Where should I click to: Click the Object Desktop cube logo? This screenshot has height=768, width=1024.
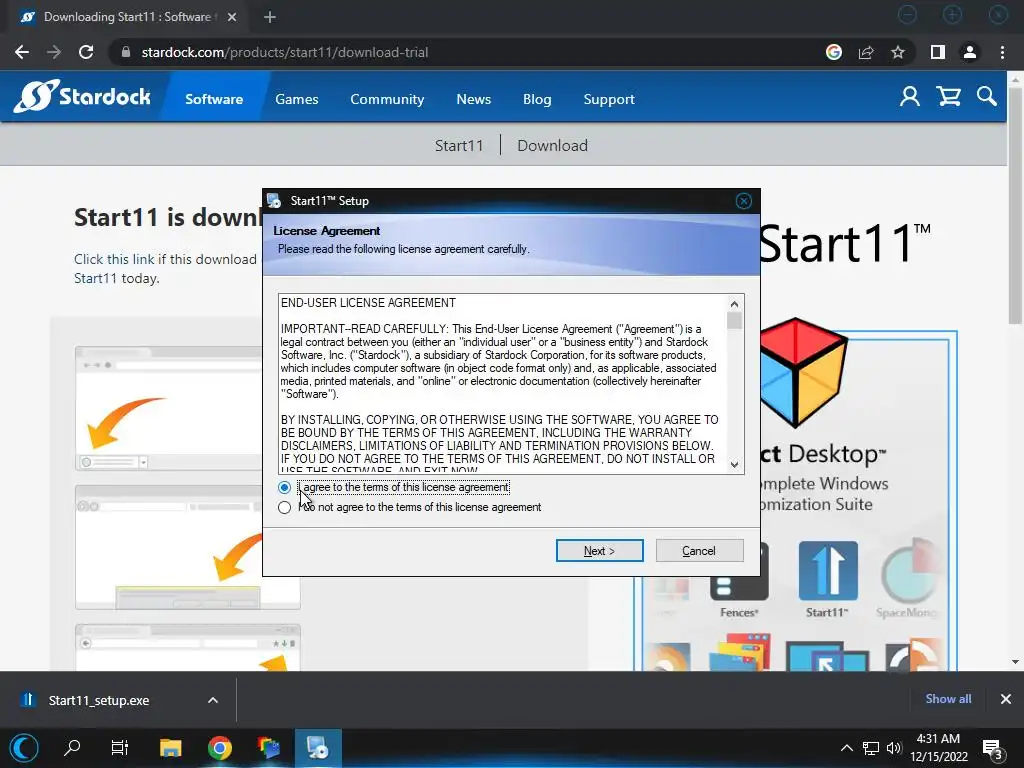803,372
